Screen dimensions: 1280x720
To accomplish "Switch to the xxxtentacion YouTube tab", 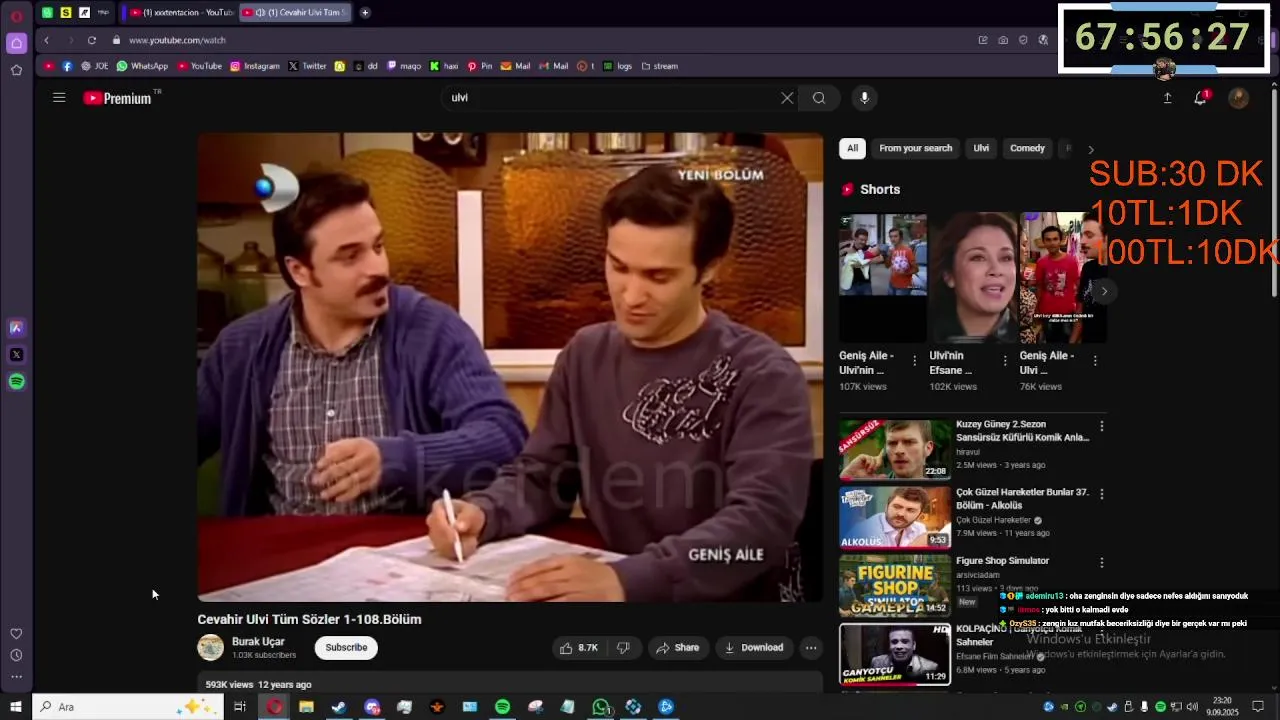I will coord(182,12).
